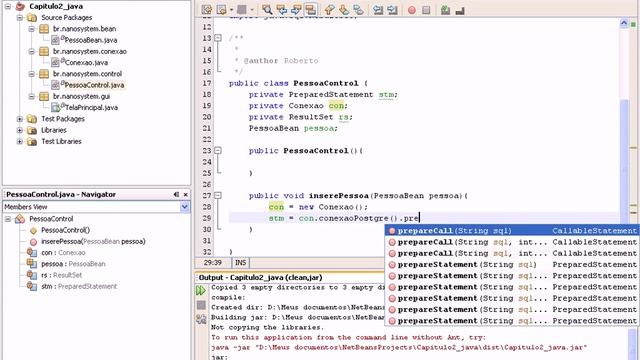Select 'stm : PreparedStatement' field in Navigator
640x360 pixels.
click(79, 286)
